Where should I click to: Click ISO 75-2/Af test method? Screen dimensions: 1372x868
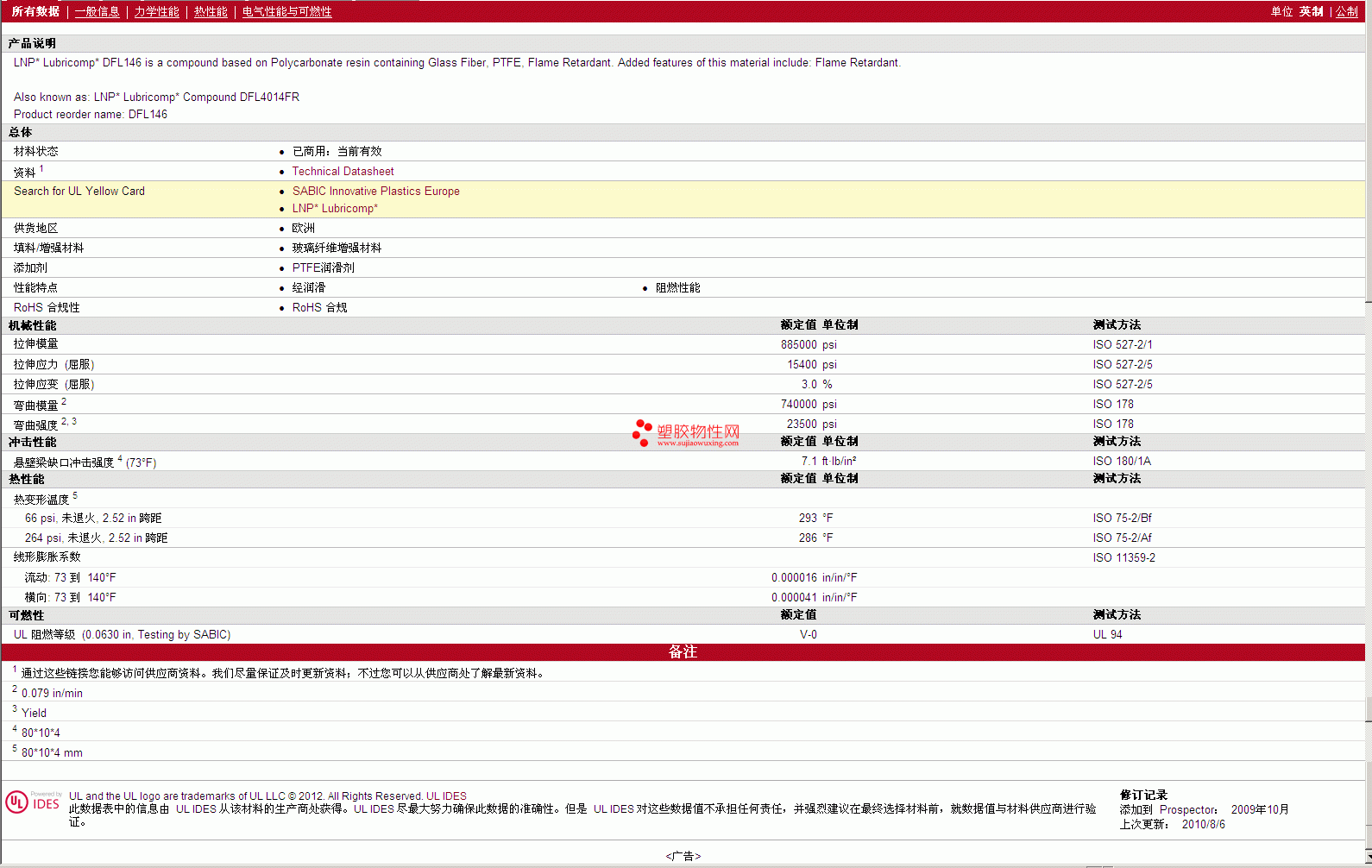[1122, 538]
